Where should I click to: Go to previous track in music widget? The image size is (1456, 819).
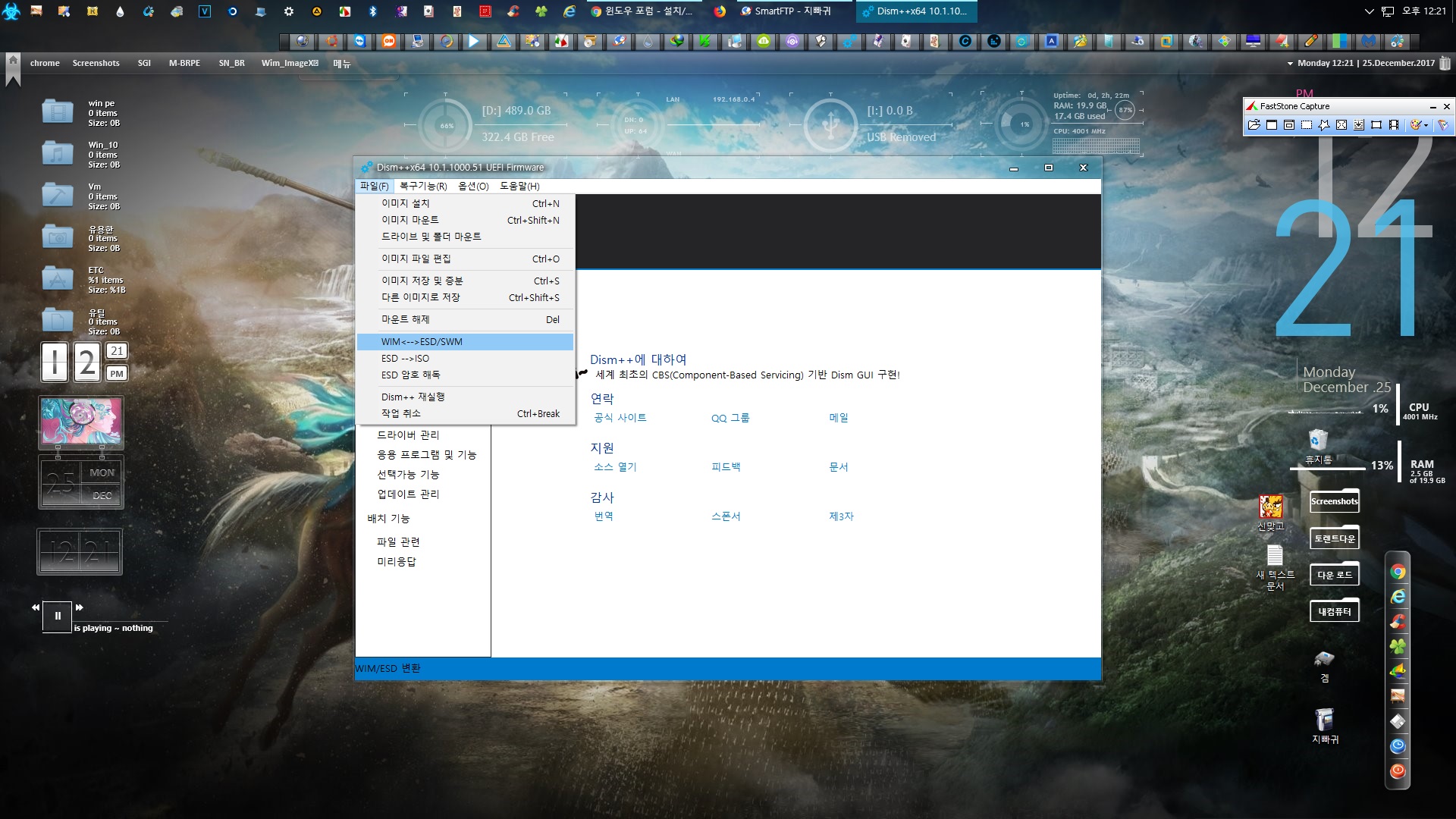[x=36, y=607]
